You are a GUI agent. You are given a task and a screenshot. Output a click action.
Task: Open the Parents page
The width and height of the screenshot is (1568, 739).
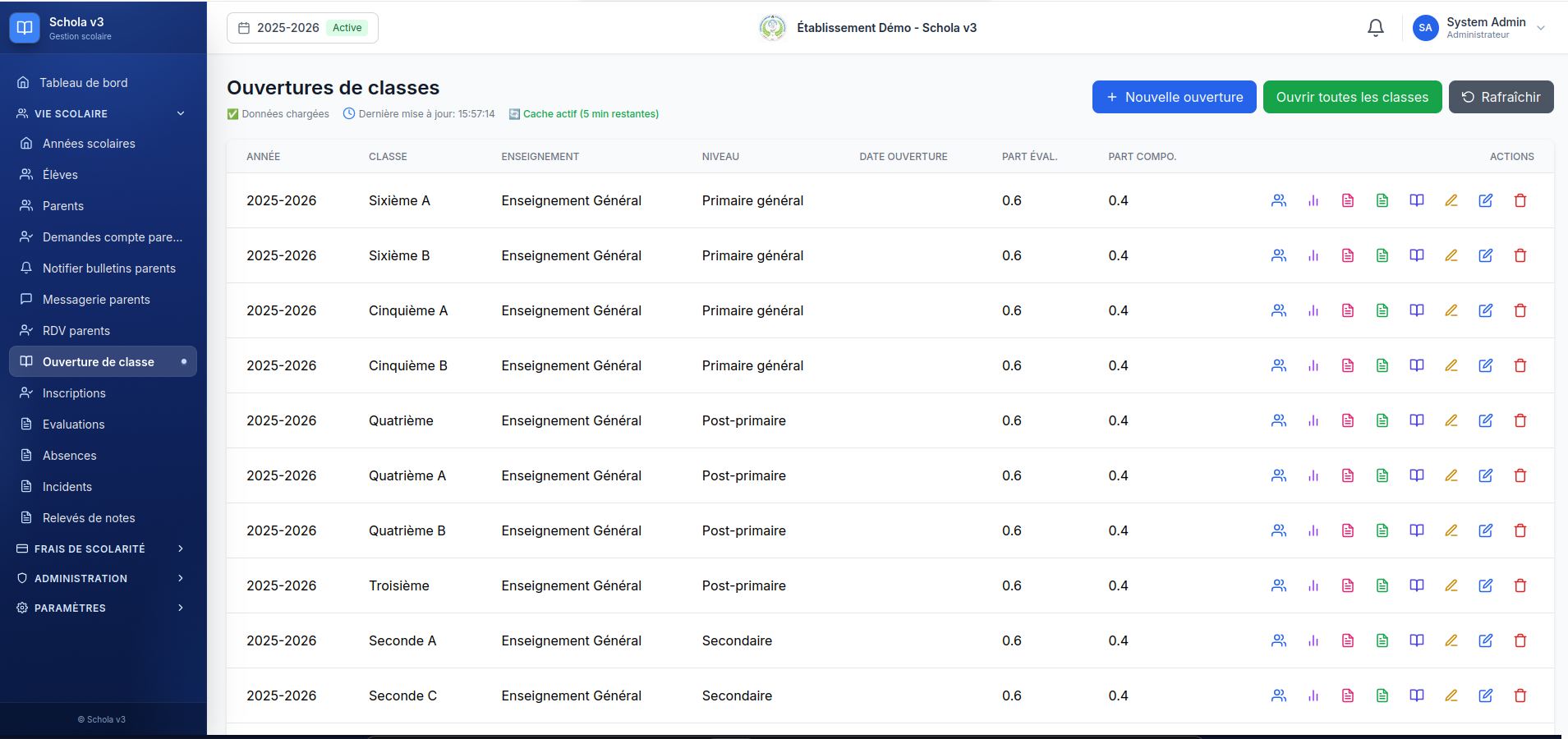click(103, 206)
